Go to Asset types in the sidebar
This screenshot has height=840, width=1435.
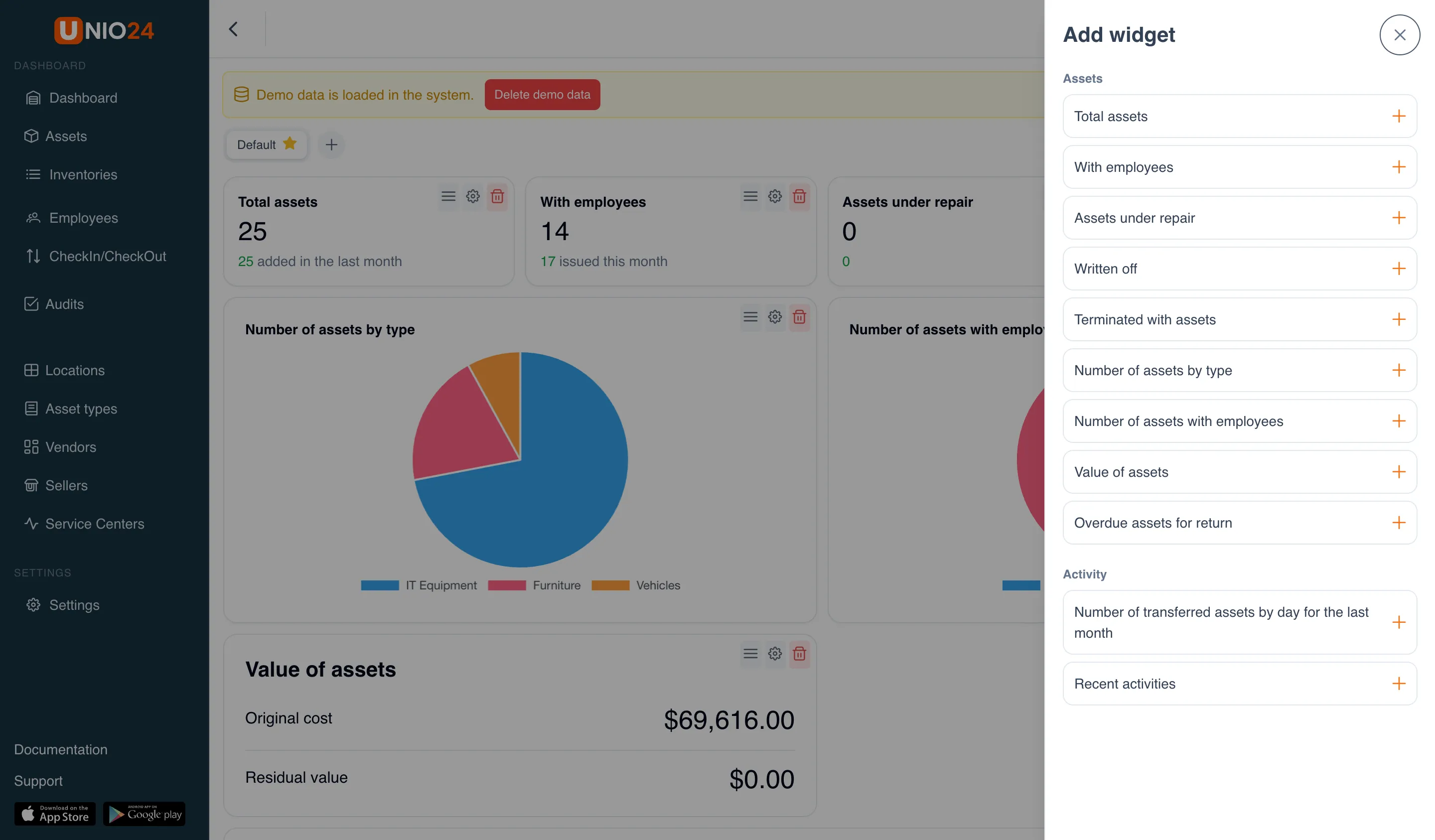[71, 409]
